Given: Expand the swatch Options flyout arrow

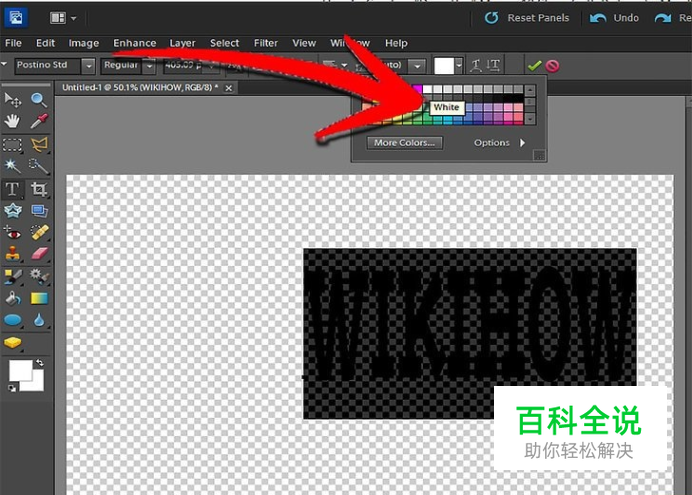Looking at the screenshot, I should (x=523, y=142).
